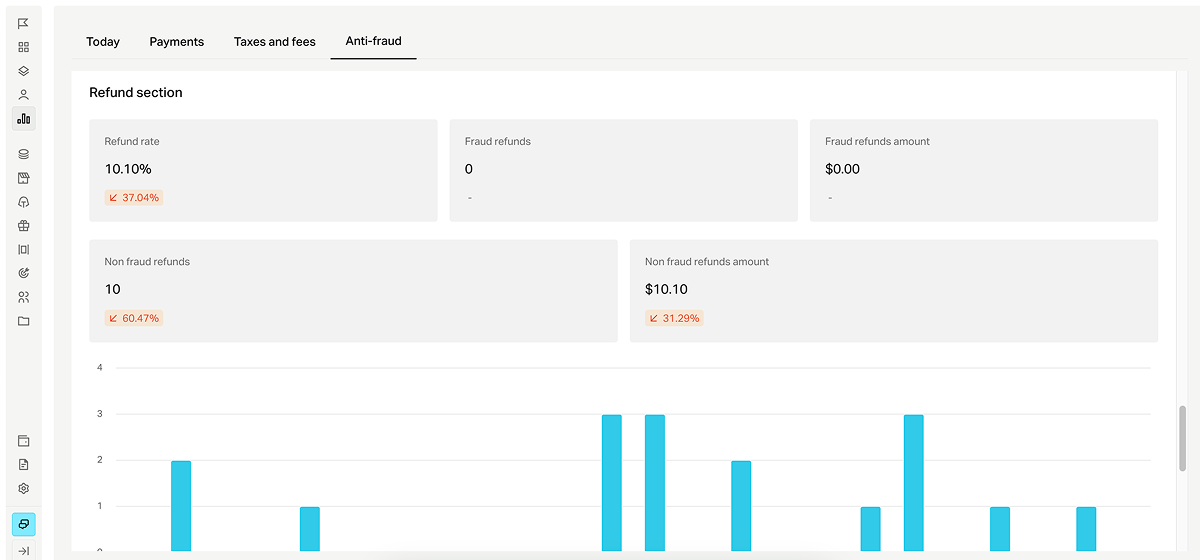Open the multiple users icon
The width and height of the screenshot is (1200, 560).
coord(24,297)
